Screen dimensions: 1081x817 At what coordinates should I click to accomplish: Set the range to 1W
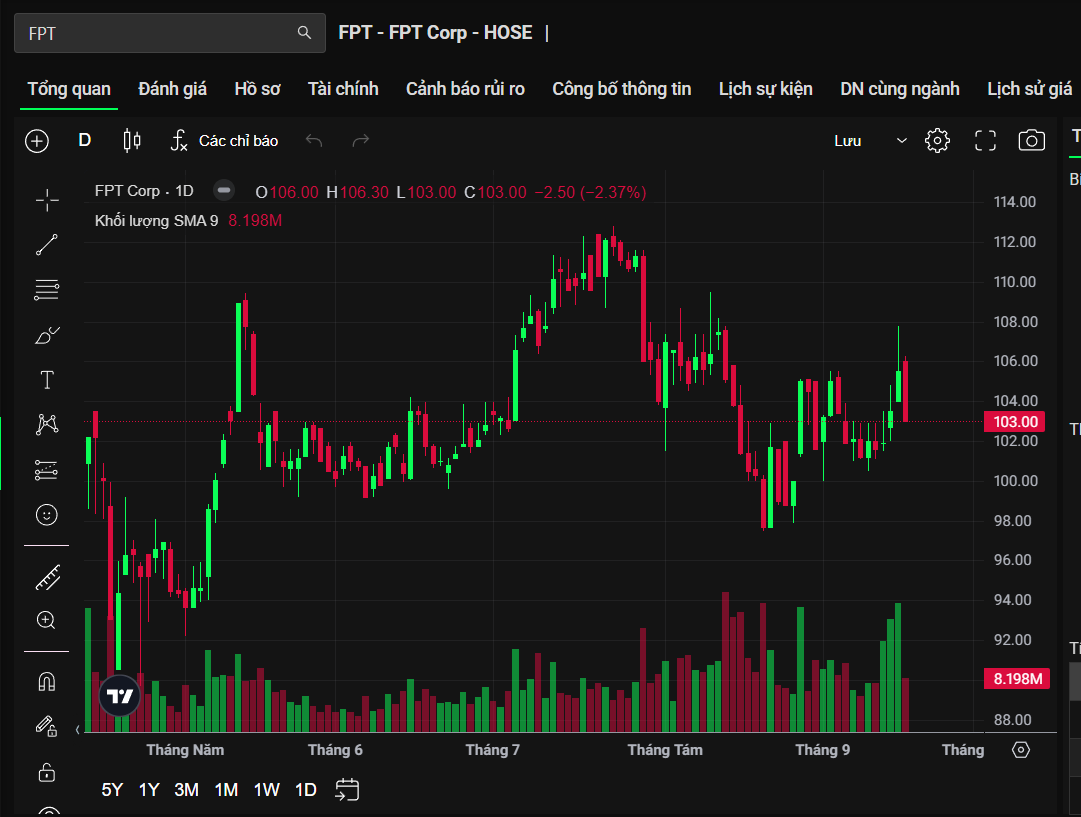click(266, 789)
